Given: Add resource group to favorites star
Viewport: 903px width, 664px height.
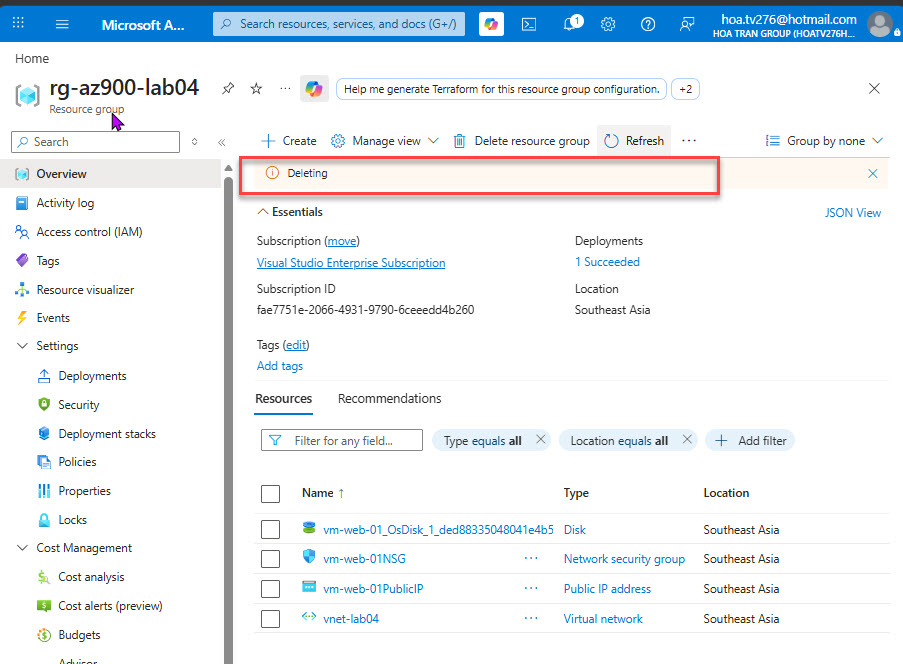Looking at the screenshot, I should pyautogui.click(x=256, y=89).
